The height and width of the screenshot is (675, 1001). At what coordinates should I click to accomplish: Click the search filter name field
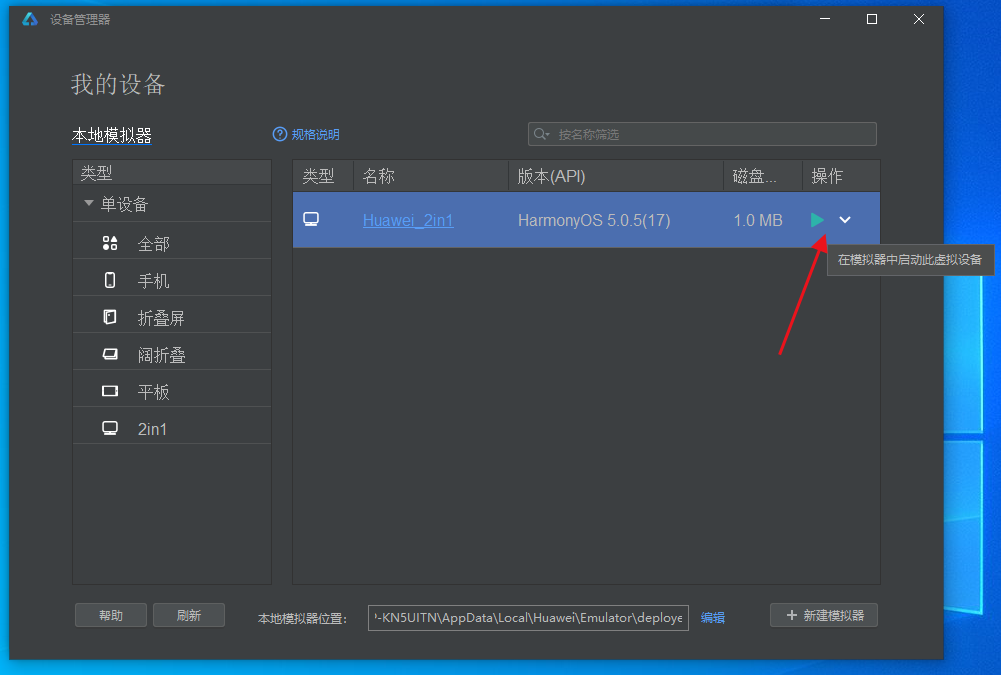[x=710, y=134]
